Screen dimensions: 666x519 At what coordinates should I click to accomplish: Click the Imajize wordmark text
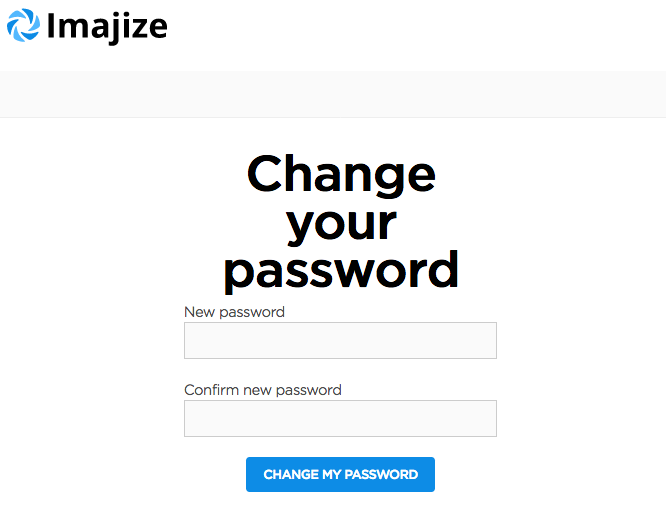(107, 27)
